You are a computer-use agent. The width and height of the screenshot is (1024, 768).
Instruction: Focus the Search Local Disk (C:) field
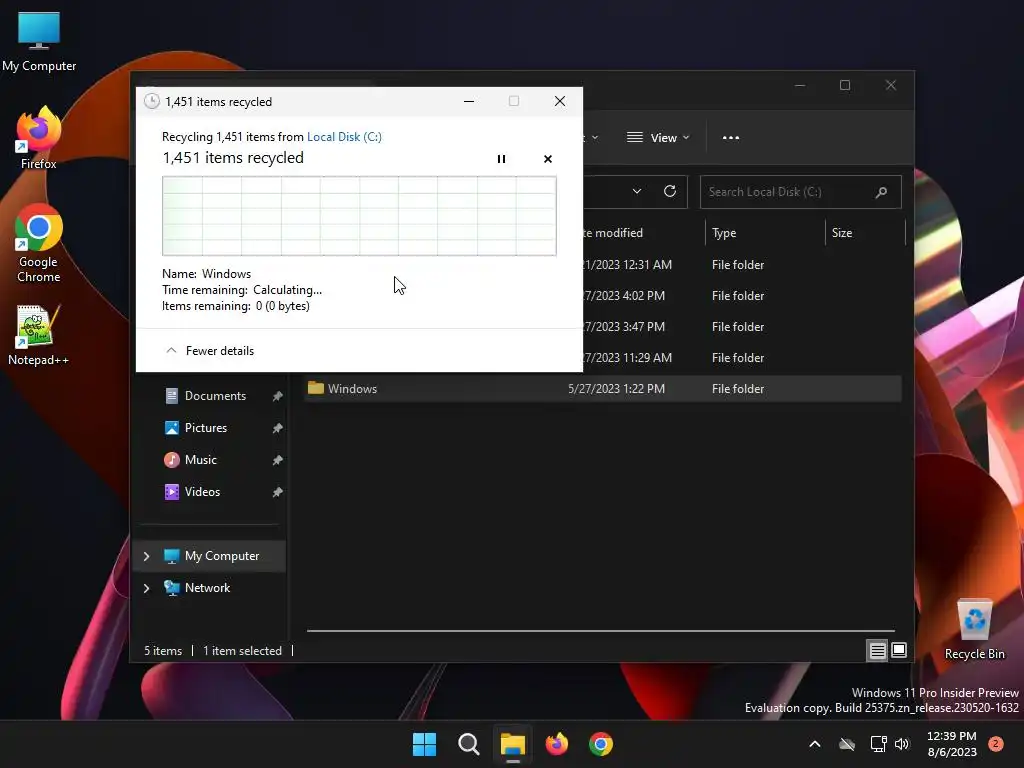tap(801, 192)
